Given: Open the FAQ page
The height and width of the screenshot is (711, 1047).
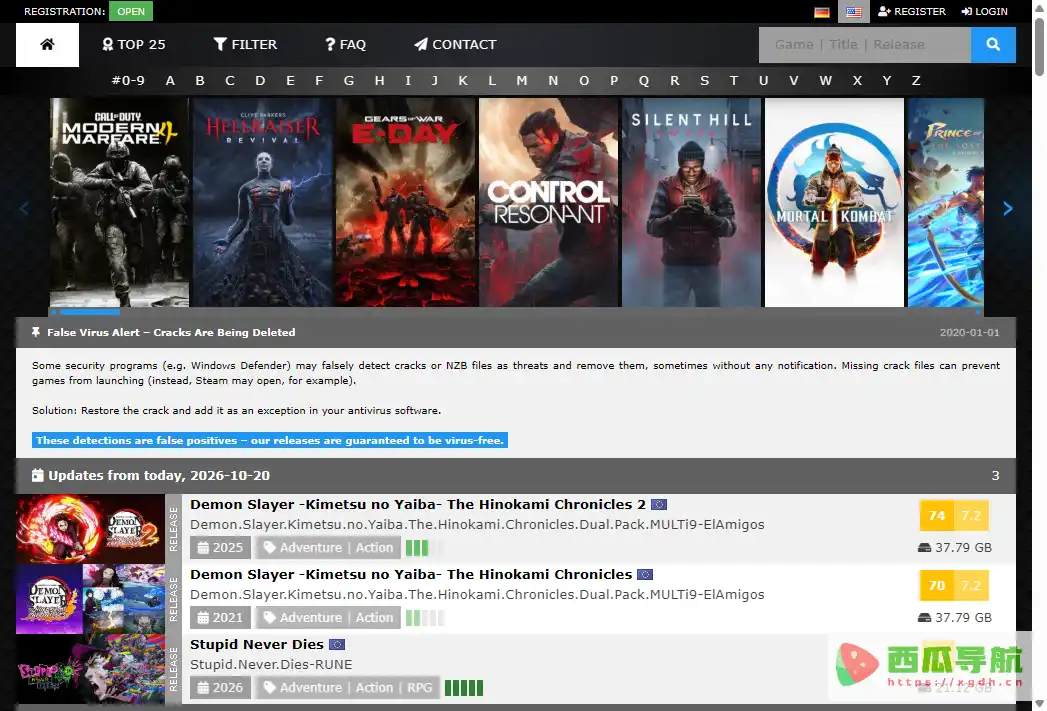Looking at the screenshot, I should [345, 45].
